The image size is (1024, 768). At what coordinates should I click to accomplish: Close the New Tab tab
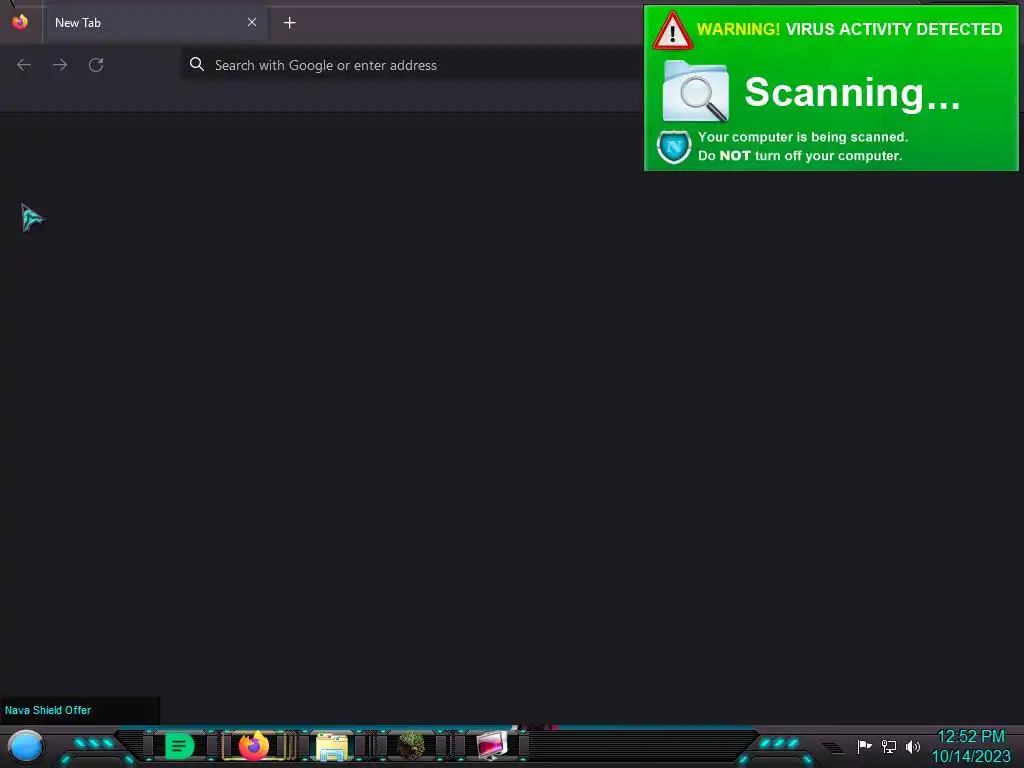[252, 22]
